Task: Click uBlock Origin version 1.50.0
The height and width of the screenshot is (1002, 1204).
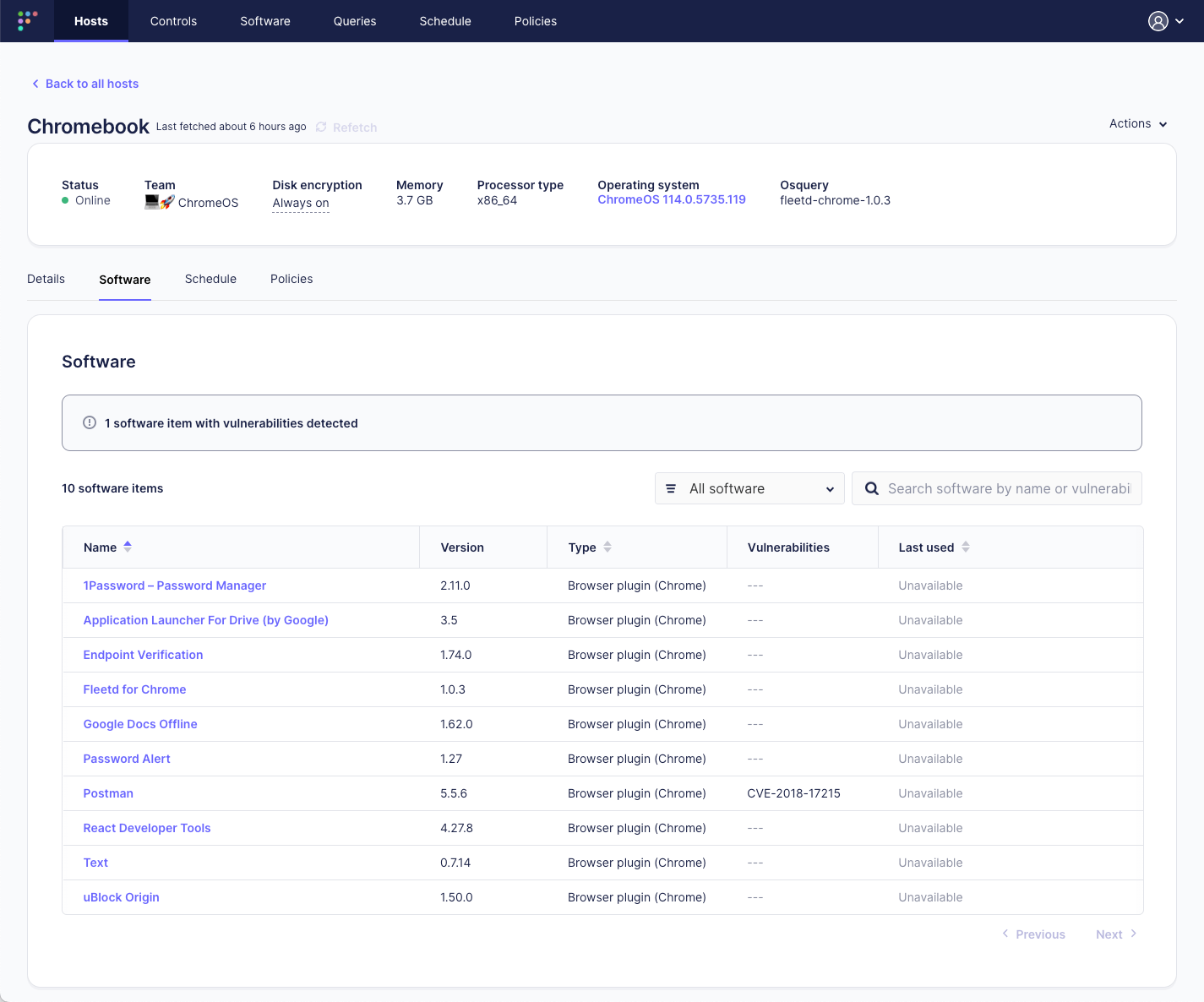Action: (x=456, y=897)
